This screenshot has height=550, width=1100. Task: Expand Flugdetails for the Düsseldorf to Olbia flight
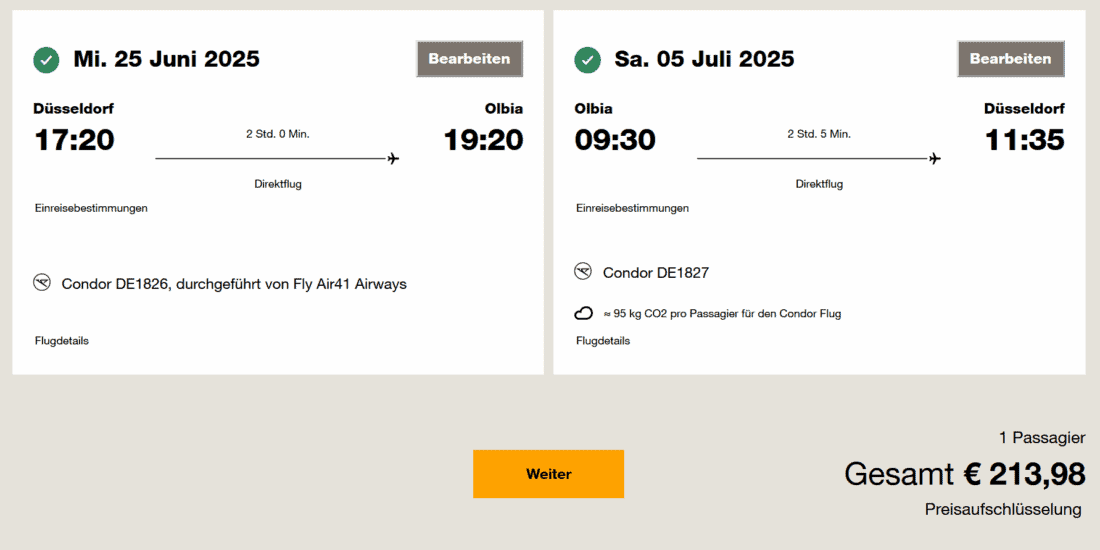(62, 341)
